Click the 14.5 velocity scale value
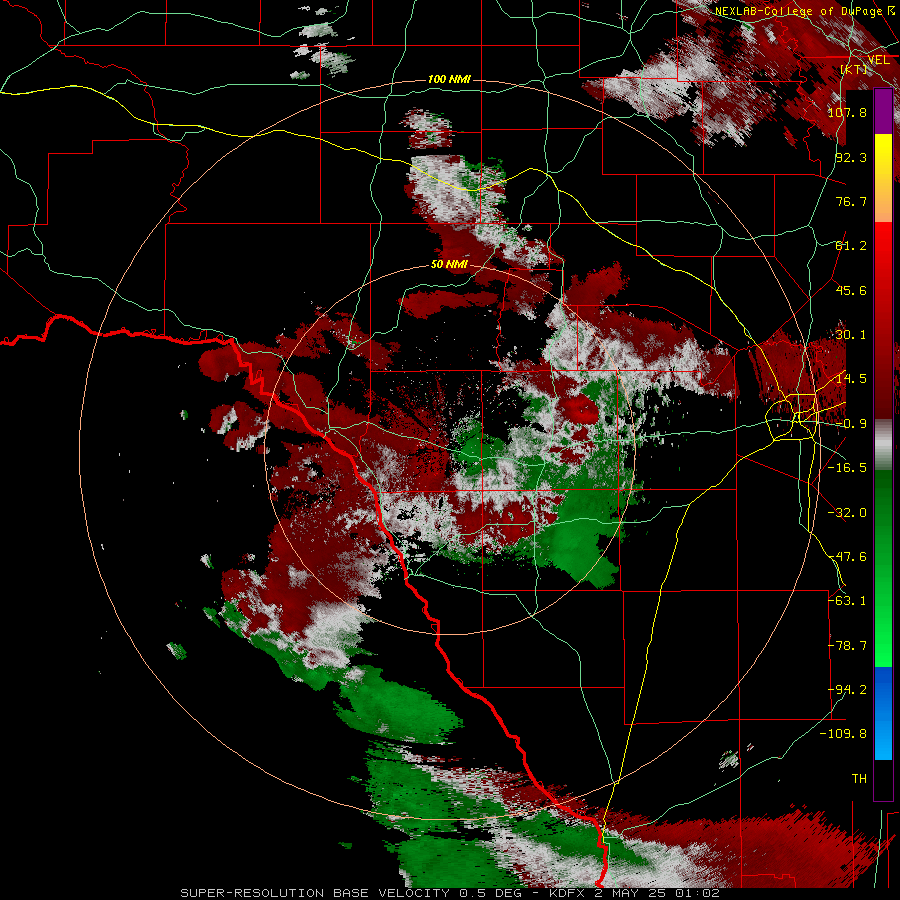The height and width of the screenshot is (900, 900). pyautogui.click(x=851, y=379)
